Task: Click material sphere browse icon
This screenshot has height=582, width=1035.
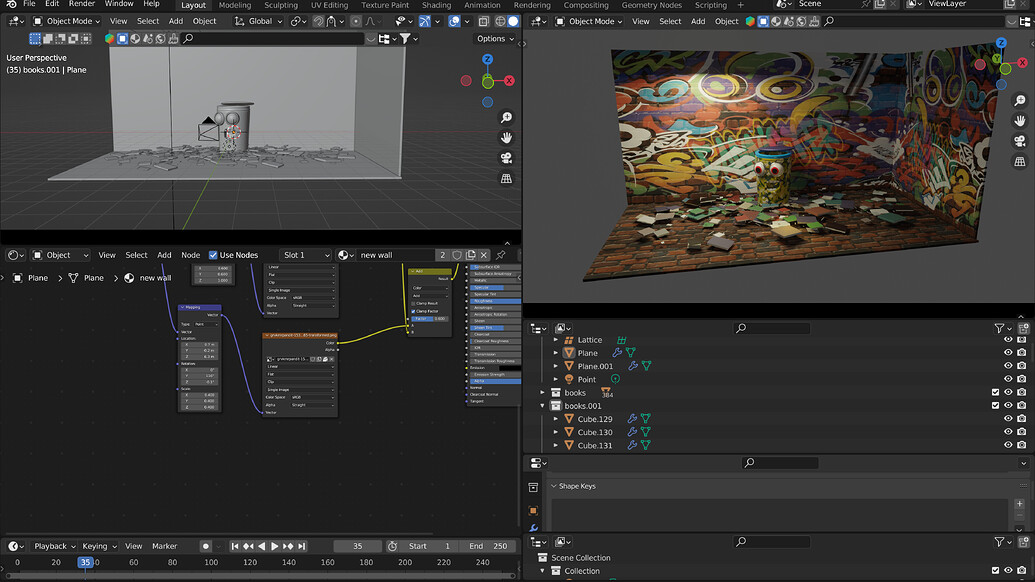Action: (x=346, y=255)
